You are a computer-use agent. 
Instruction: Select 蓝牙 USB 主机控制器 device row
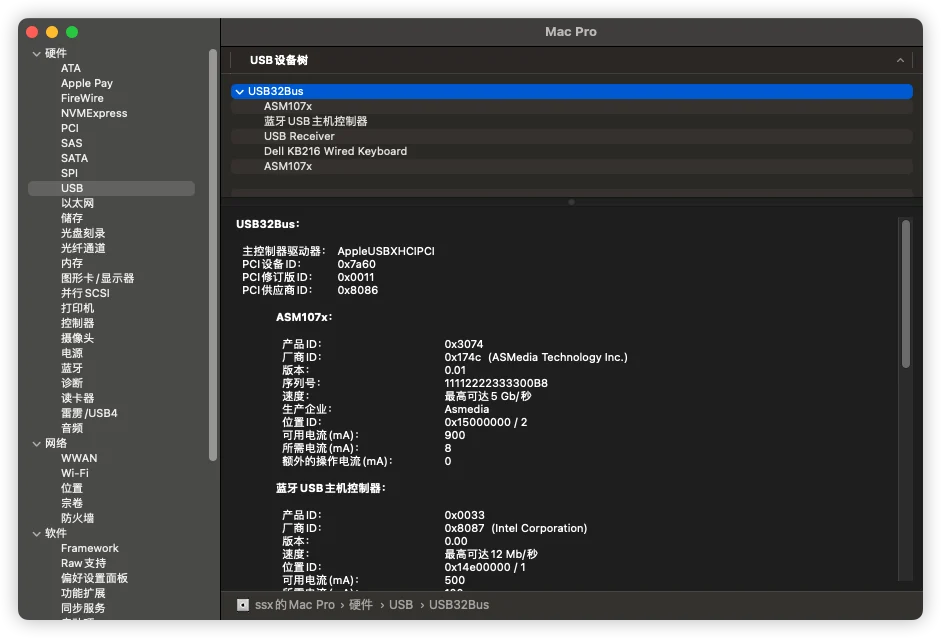click(572, 122)
